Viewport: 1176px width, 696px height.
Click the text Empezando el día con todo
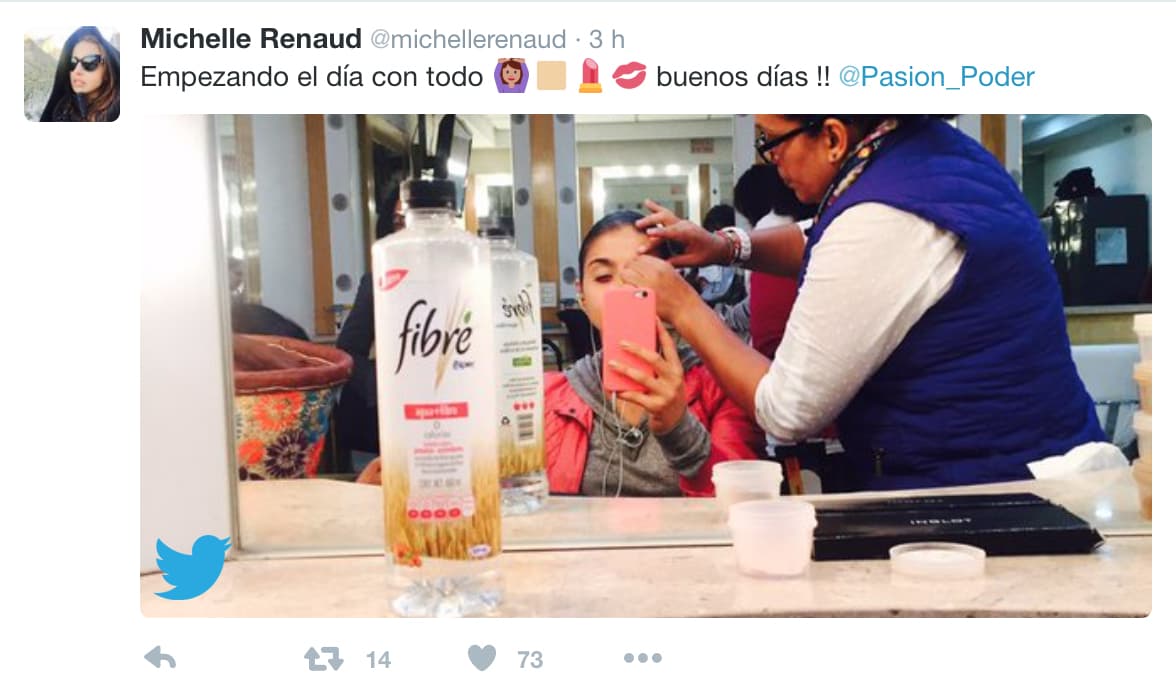point(311,76)
